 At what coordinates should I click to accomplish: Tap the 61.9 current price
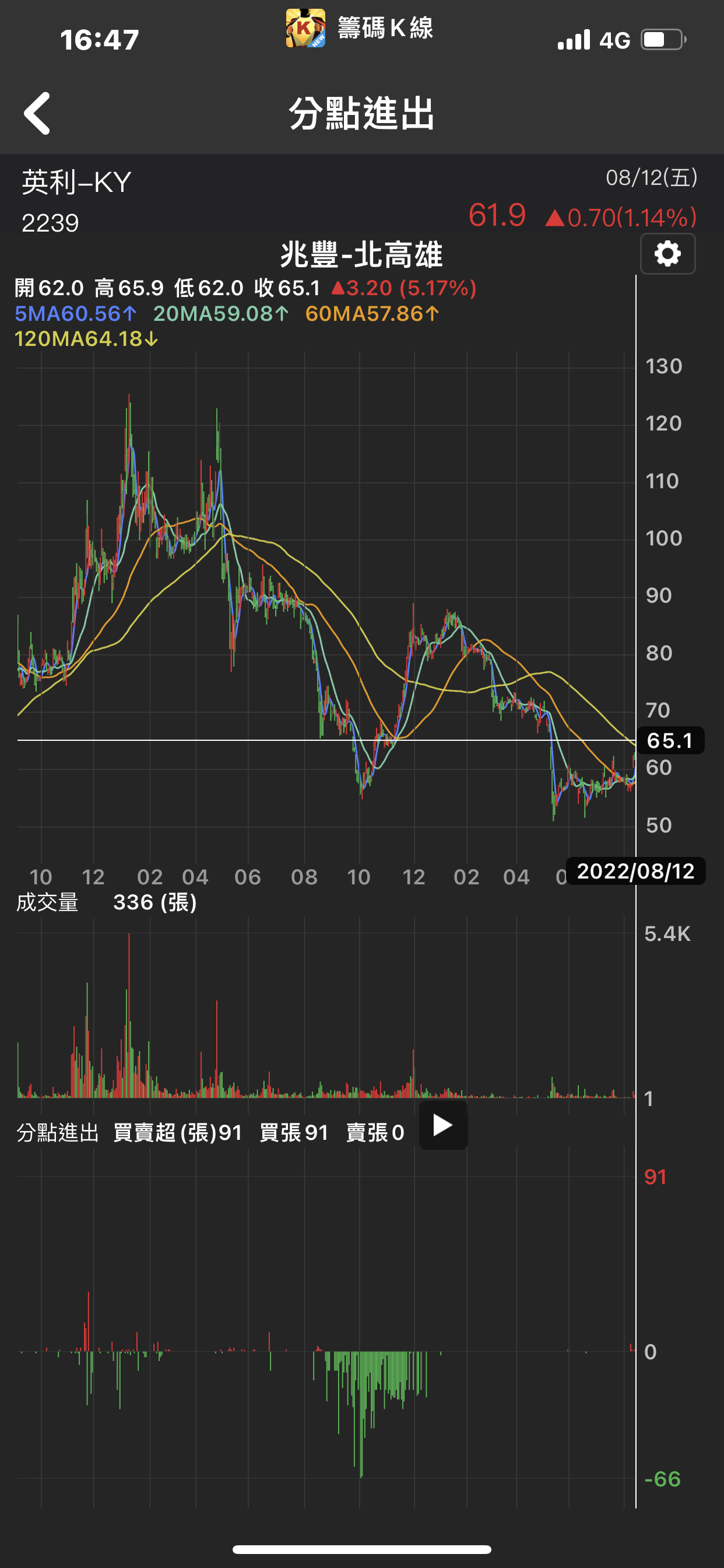(497, 215)
